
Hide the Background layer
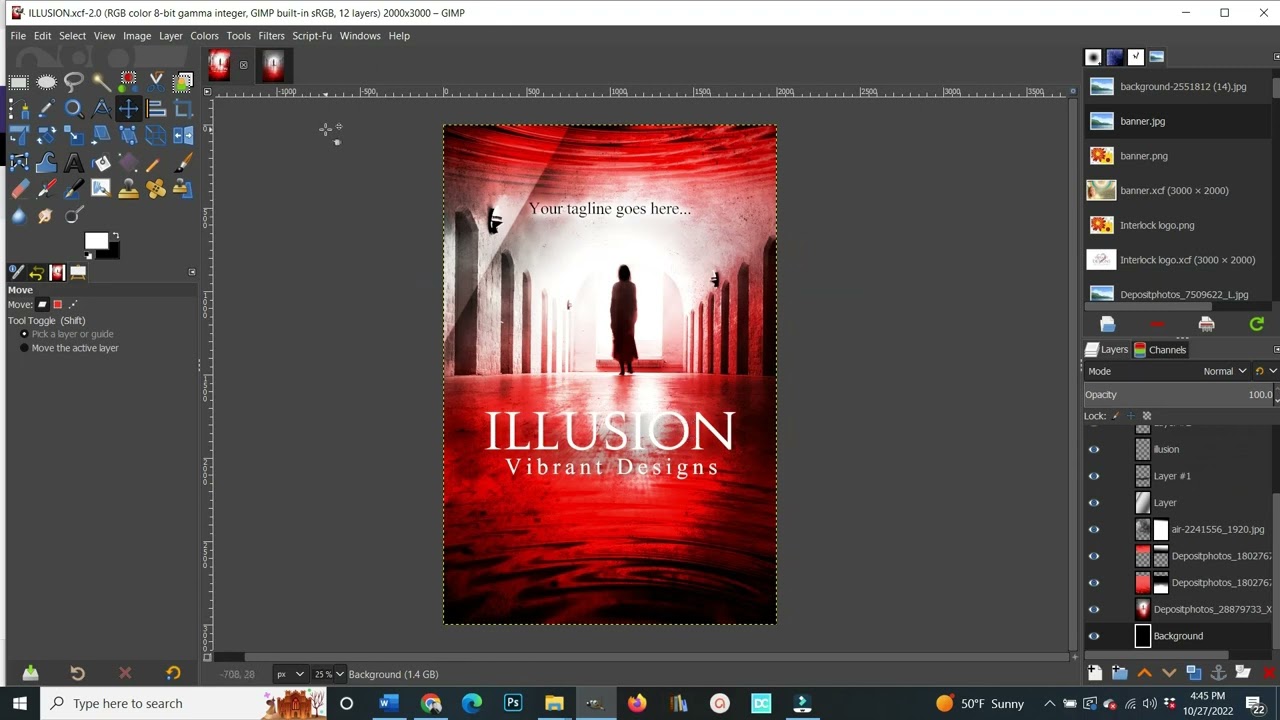[1093, 636]
